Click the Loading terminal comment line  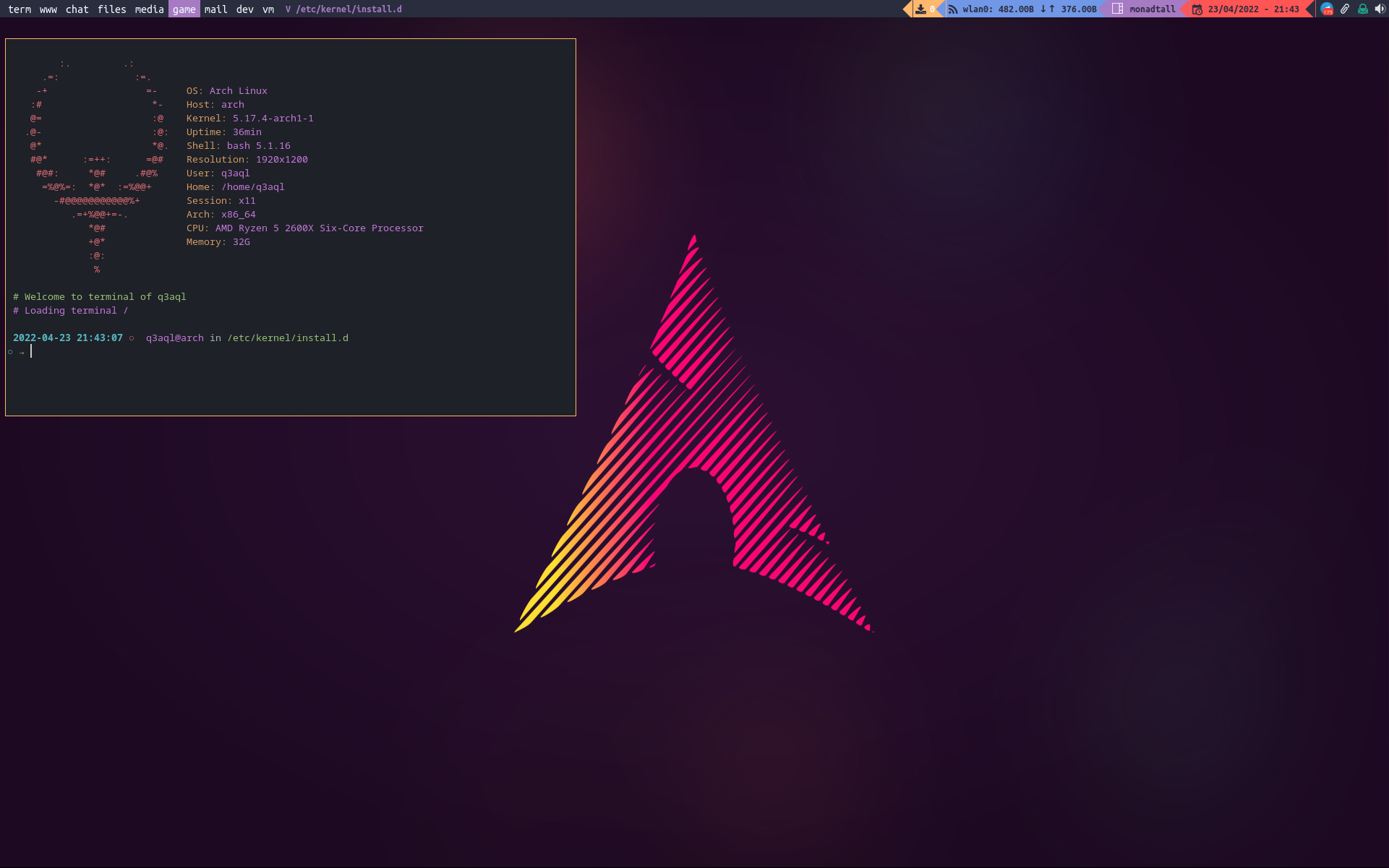tap(71, 311)
